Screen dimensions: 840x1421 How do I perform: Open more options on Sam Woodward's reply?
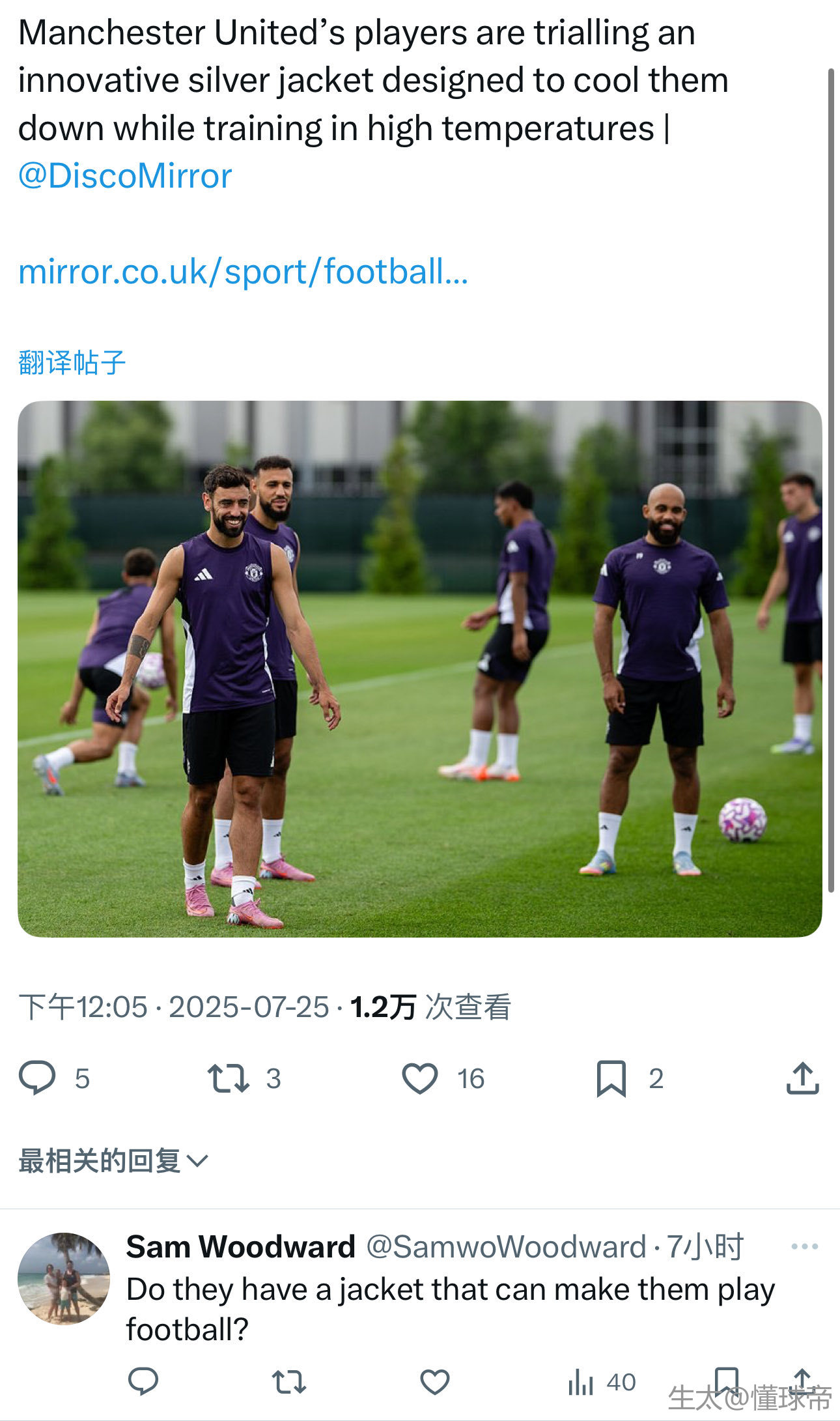tap(804, 1246)
